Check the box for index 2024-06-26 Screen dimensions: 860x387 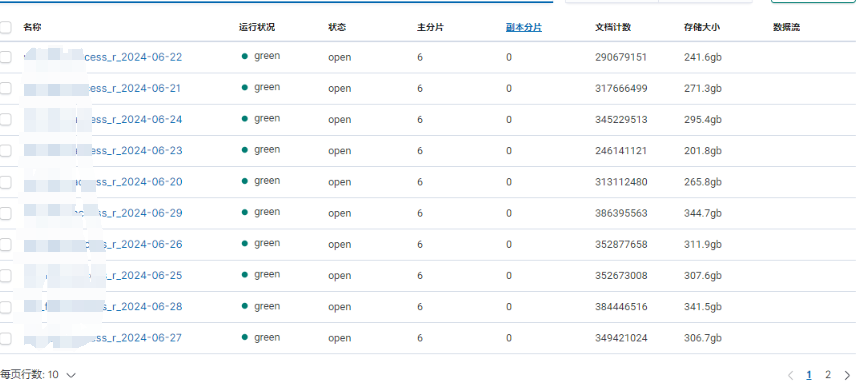tap(5, 244)
